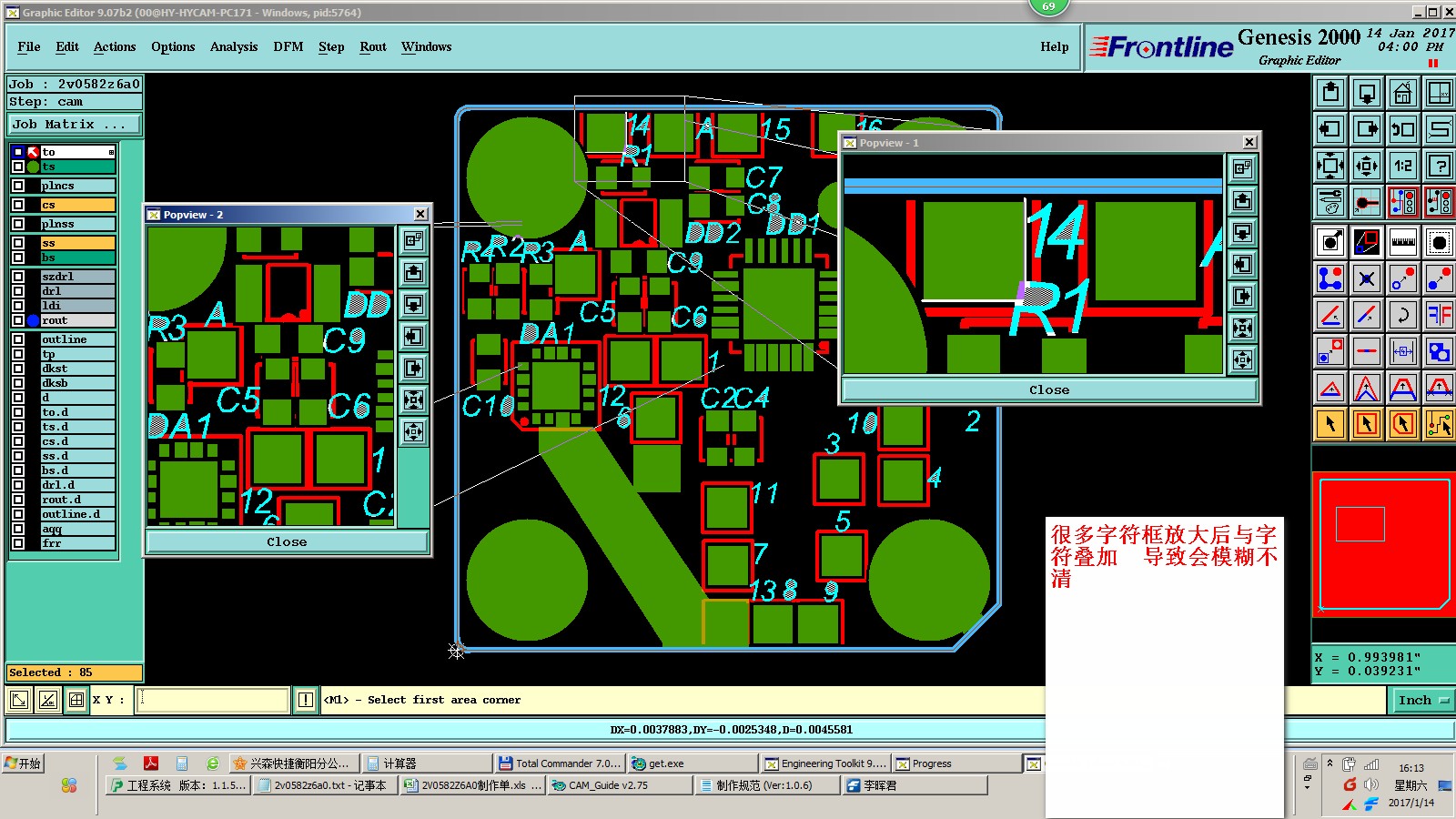This screenshot has height=819, width=1456.
Task: Click the rotate arrow icon
Action: click(1403, 315)
